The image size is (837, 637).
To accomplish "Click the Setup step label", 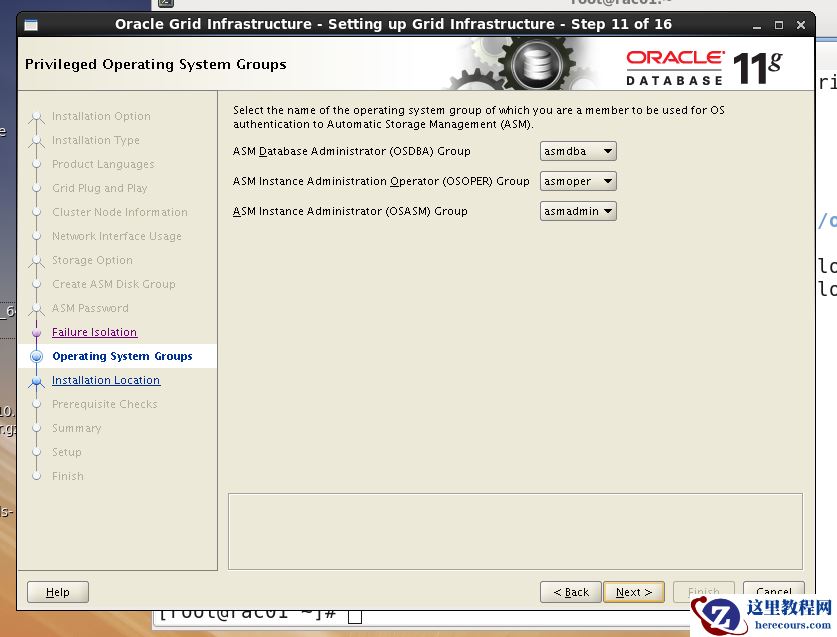I will pos(67,452).
